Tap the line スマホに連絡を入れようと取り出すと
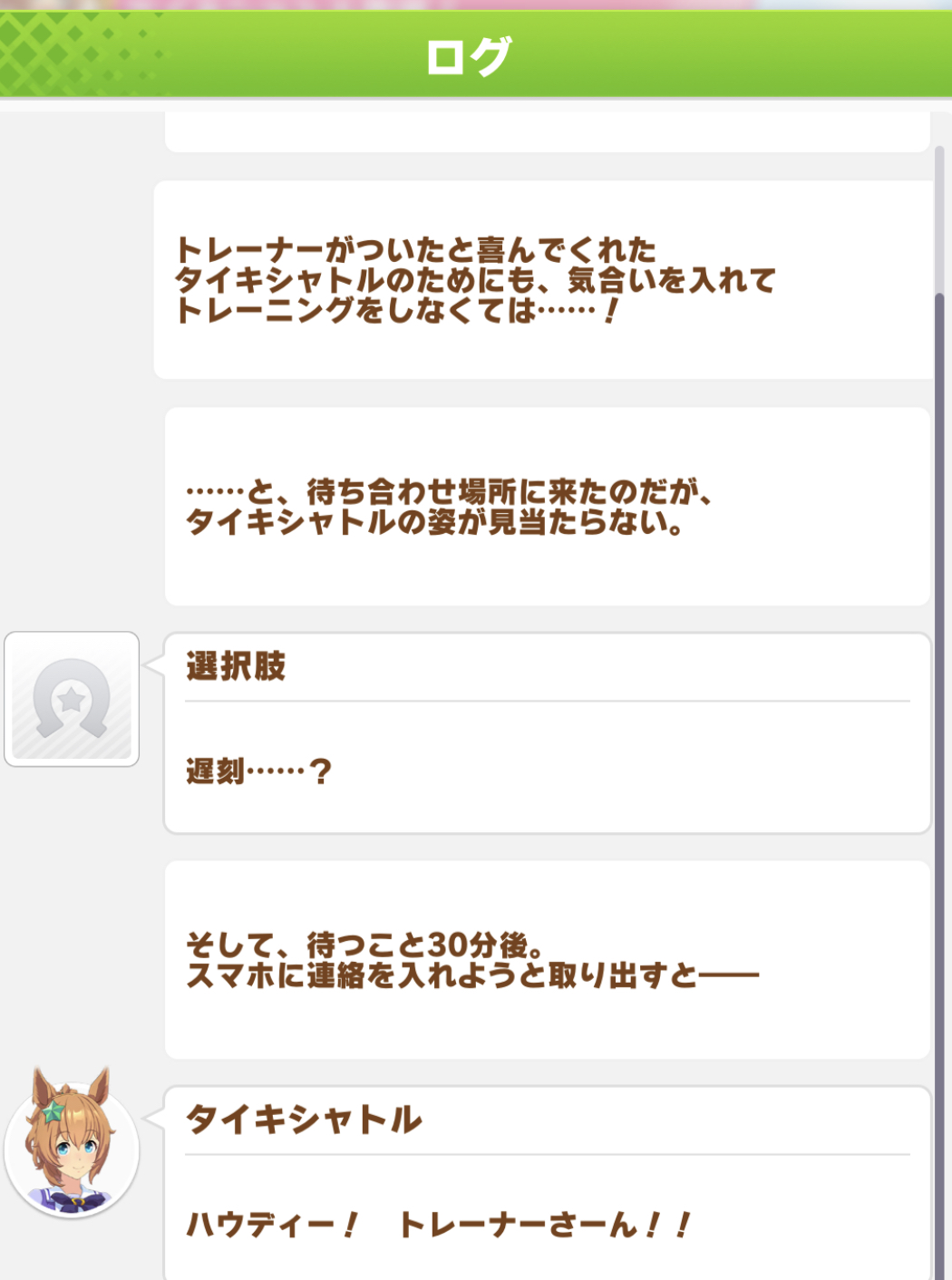This screenshot has width=952, height=1280. click(x=471, y=976)
